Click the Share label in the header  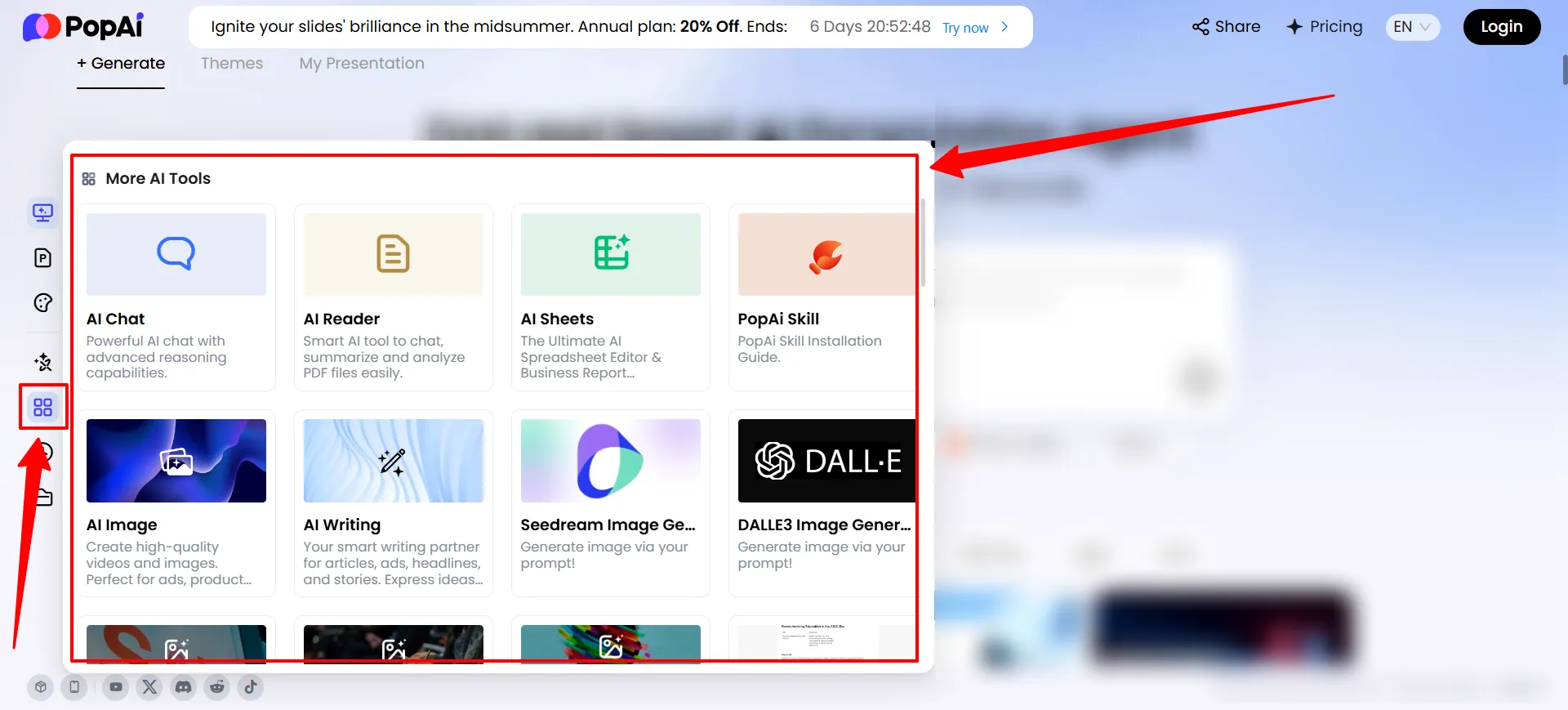coord(1237,27)
